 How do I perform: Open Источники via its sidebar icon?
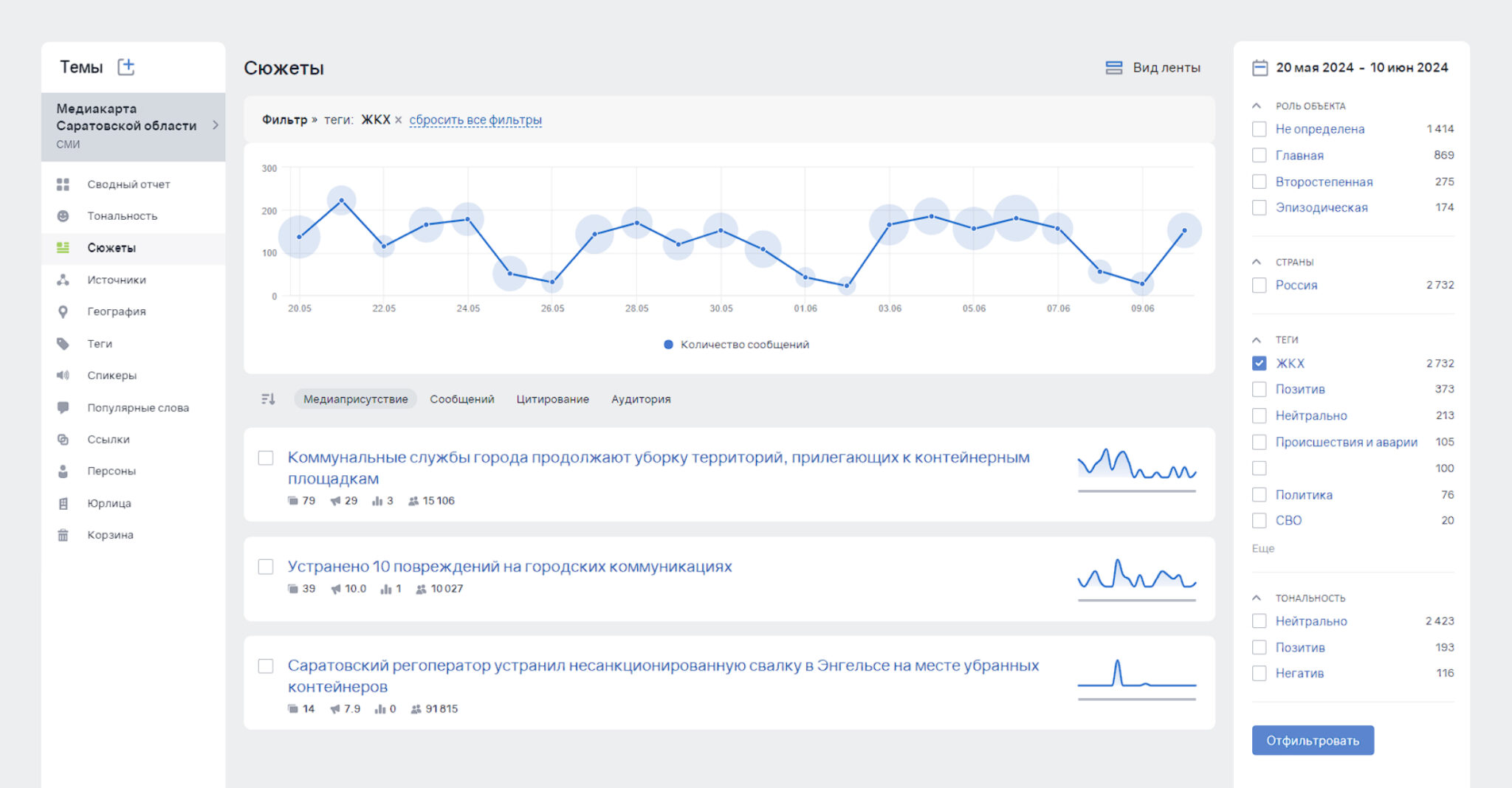point(63,280)
